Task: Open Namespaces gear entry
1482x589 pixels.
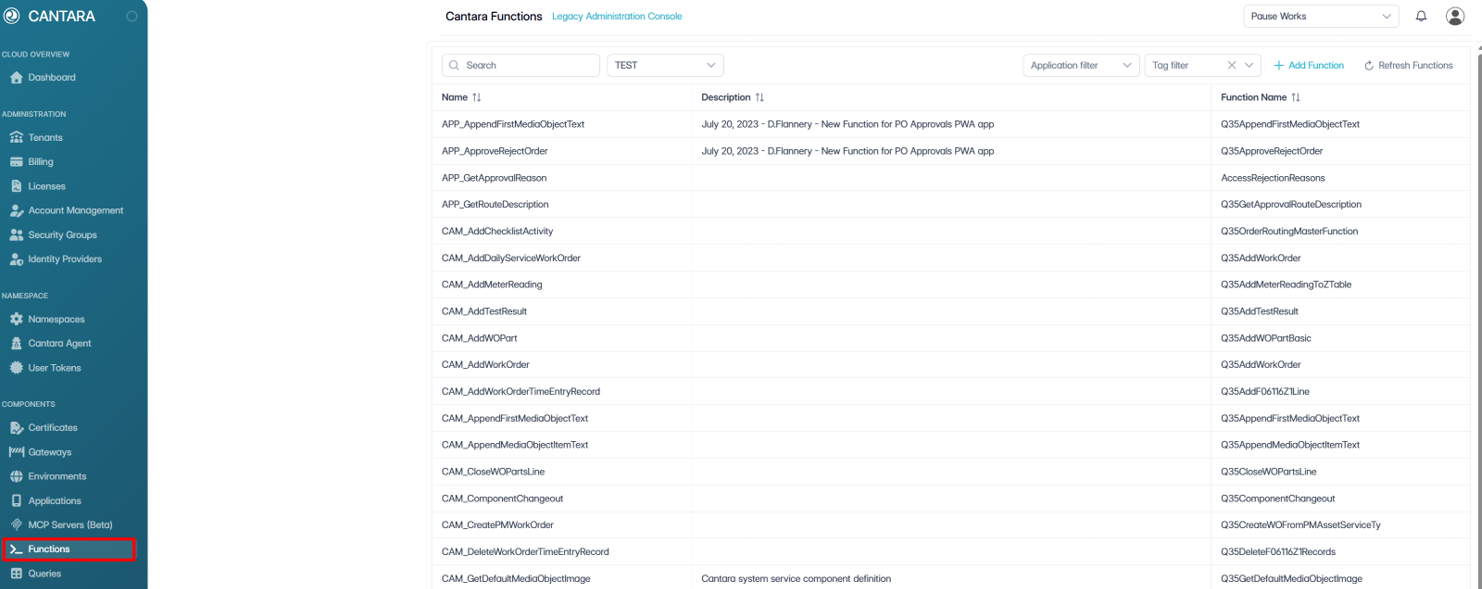Action: click(16, 319)
